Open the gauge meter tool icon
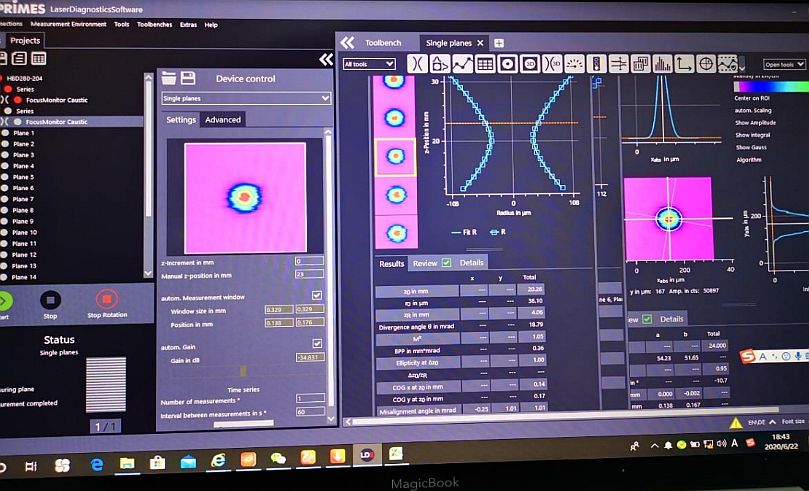 coord(575,63)
